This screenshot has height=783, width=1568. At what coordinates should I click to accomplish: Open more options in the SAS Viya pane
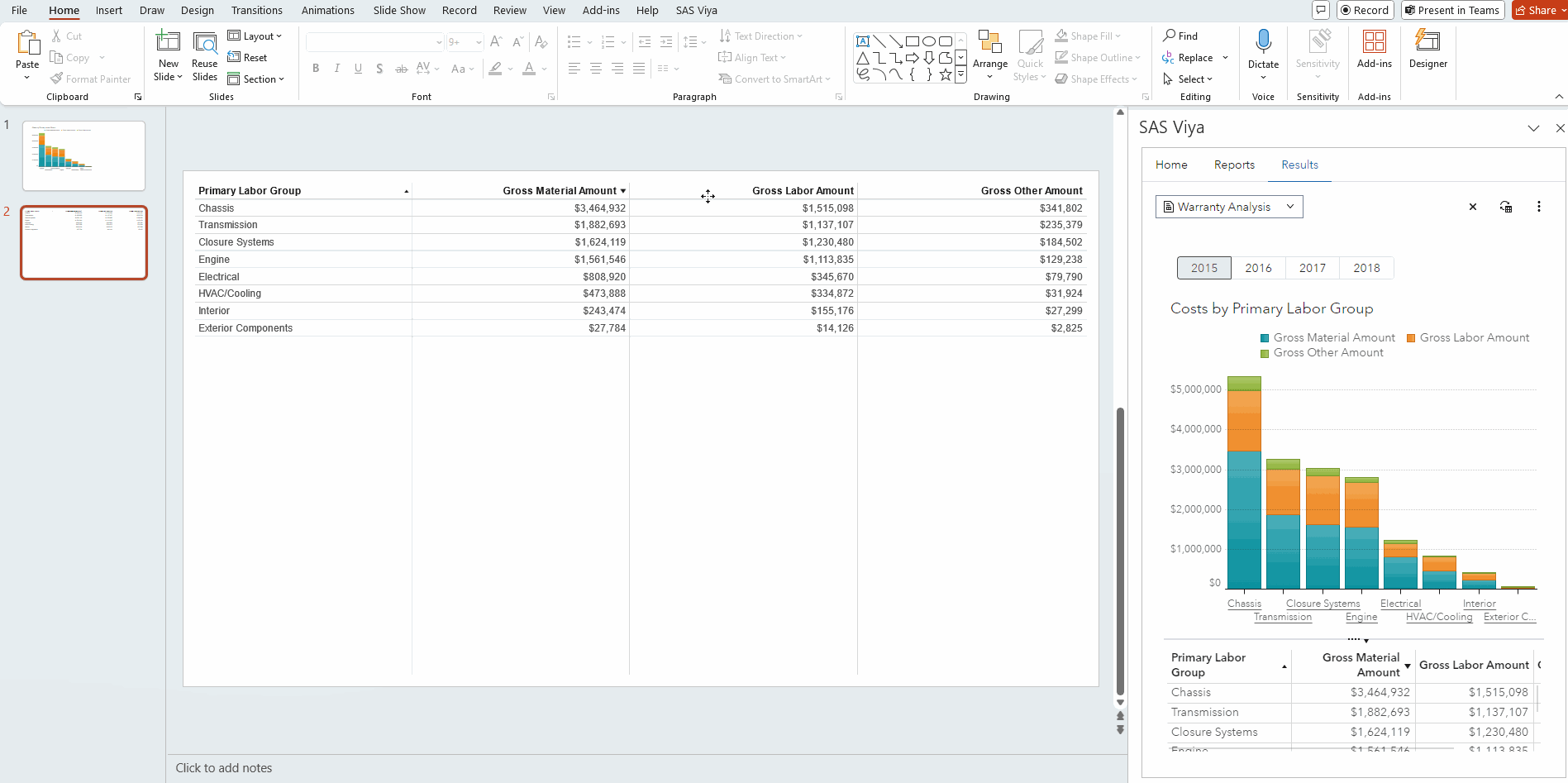tap(1538, 206)
